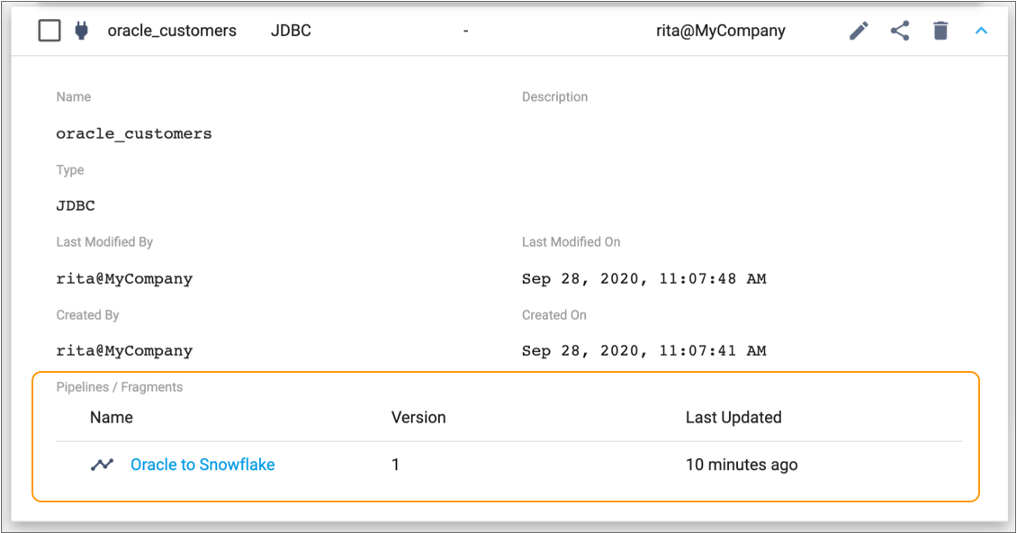
Task: Click the share connection icon
Action: (900, 30)
